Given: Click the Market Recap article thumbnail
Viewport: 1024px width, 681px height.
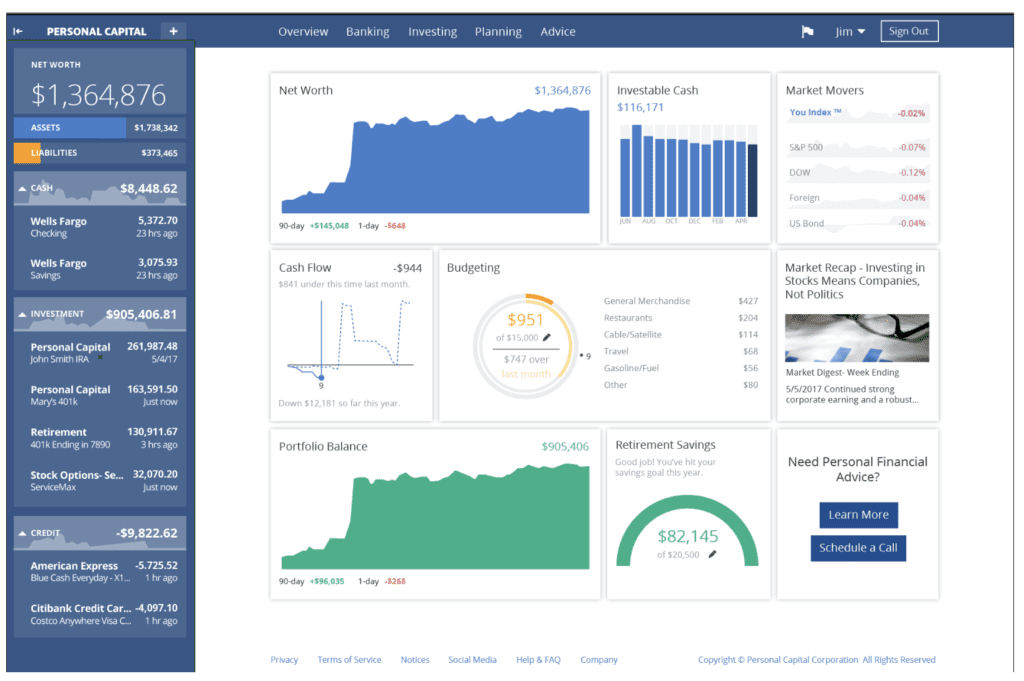Looking at the screenshot, I should [856, 338].
